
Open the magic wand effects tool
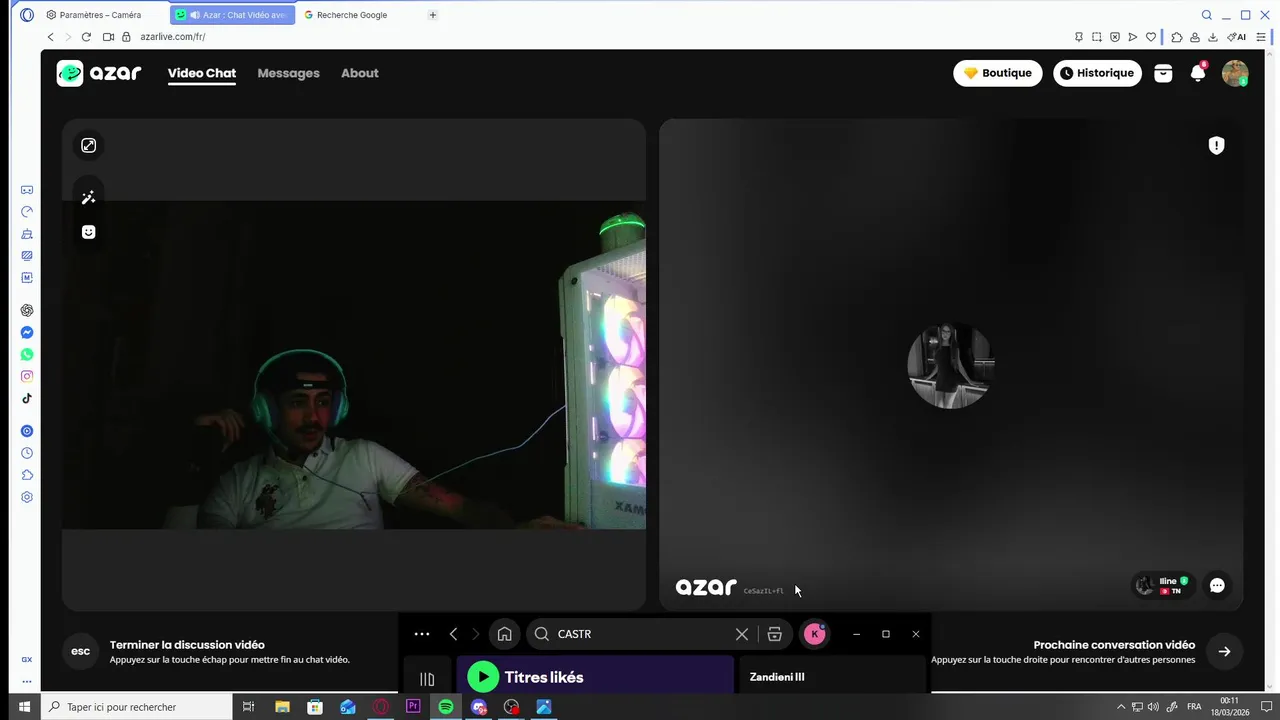pos(89,198)
